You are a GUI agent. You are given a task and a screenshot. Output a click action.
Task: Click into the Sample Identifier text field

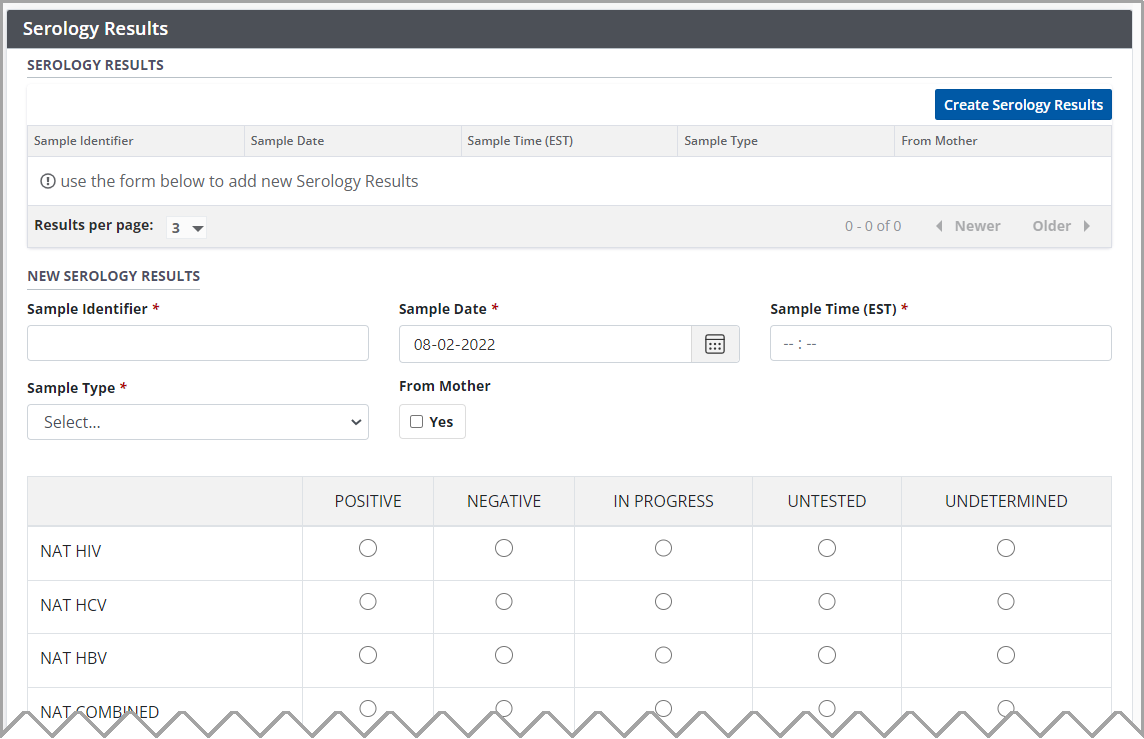coord(197,343)
